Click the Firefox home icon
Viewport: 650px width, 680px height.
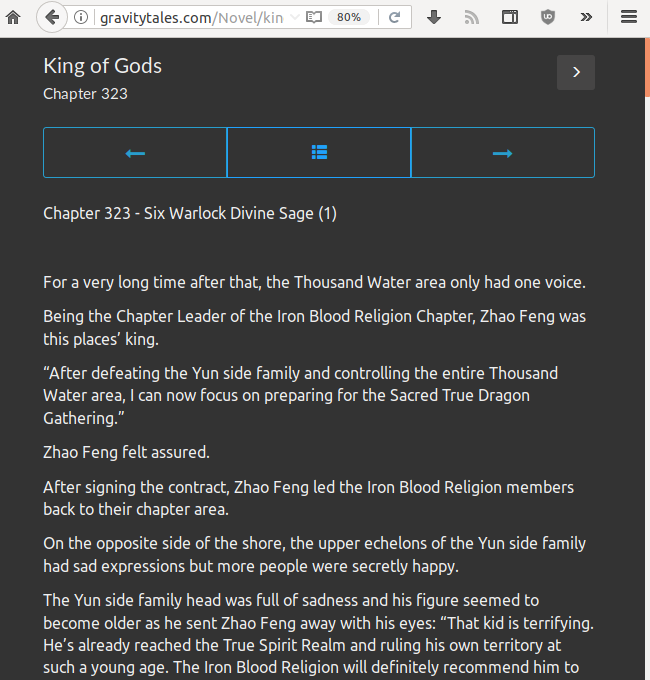(13, 17)
